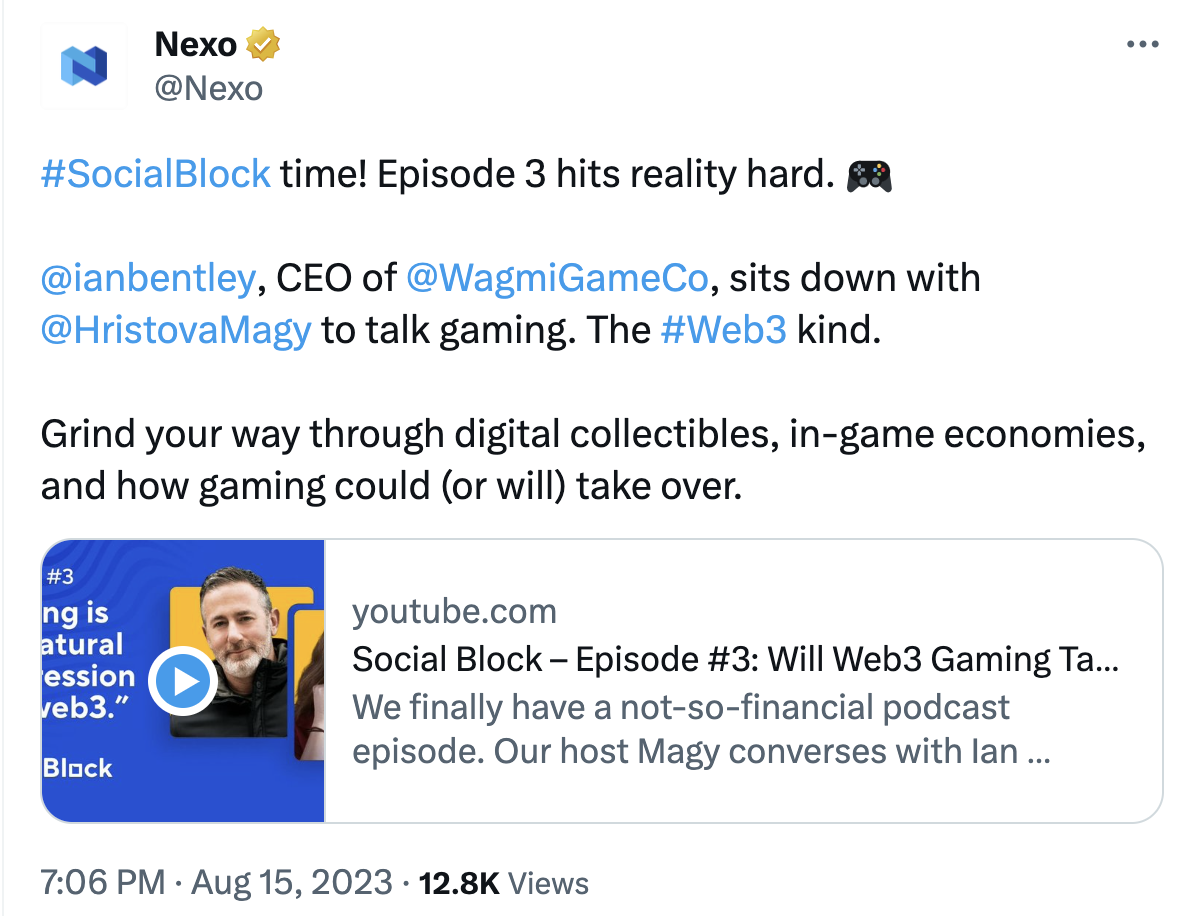Click the Social Block wordmark on the thumbnail
The height and width of the screenshot is (916, 1196).
coord(78,770)
